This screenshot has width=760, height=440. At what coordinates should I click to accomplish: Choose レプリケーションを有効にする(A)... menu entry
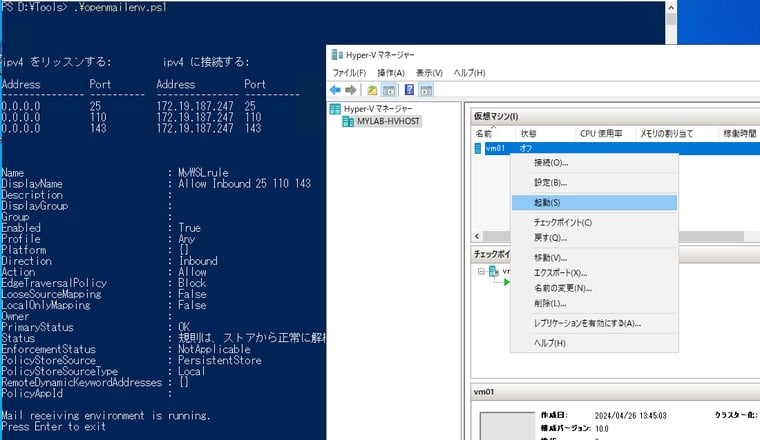(x=594, y=323)
